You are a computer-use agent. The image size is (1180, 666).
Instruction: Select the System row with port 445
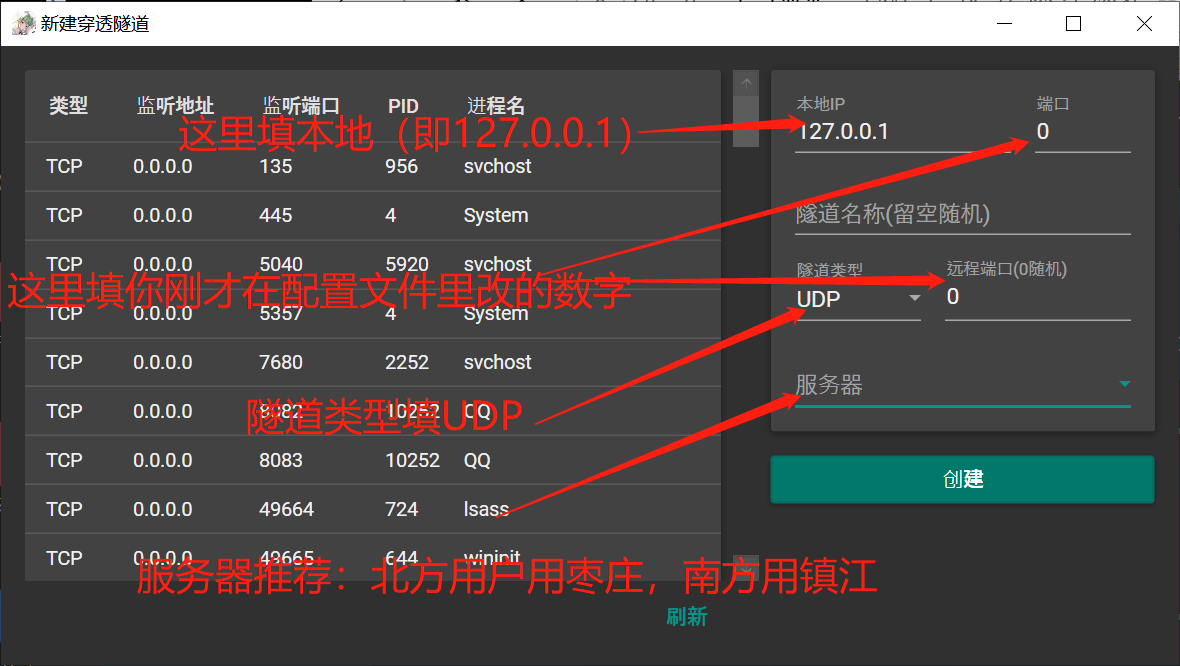tap(372, 216)
